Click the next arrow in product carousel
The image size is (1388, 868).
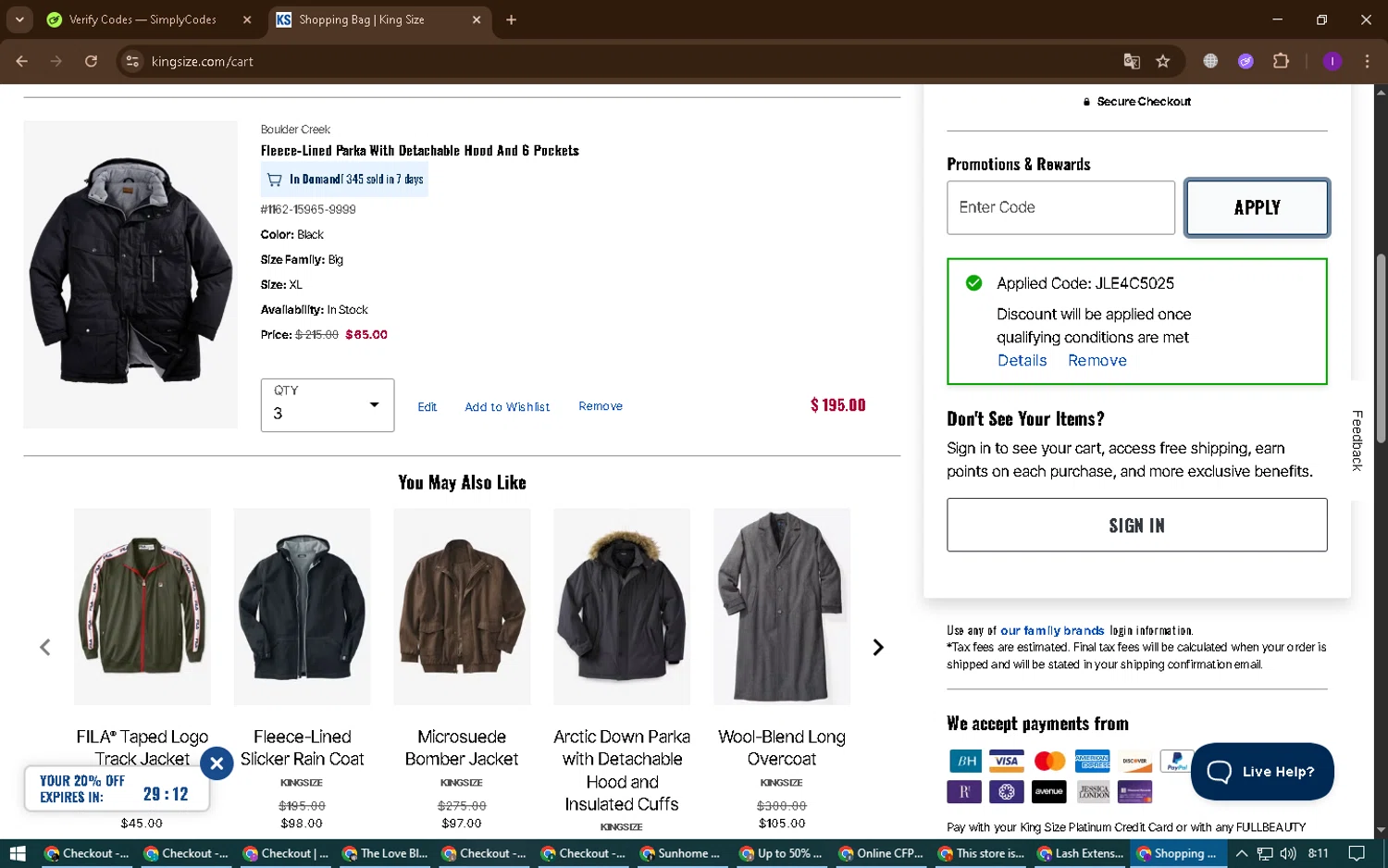click(x=877, y=648)
